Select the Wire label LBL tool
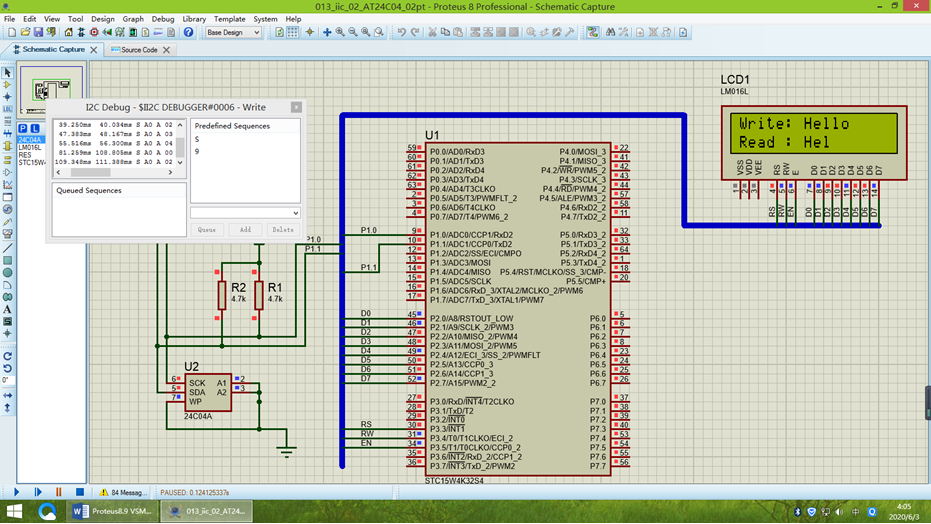This screenshot has width=931, height=524. [x=7, y=109]
